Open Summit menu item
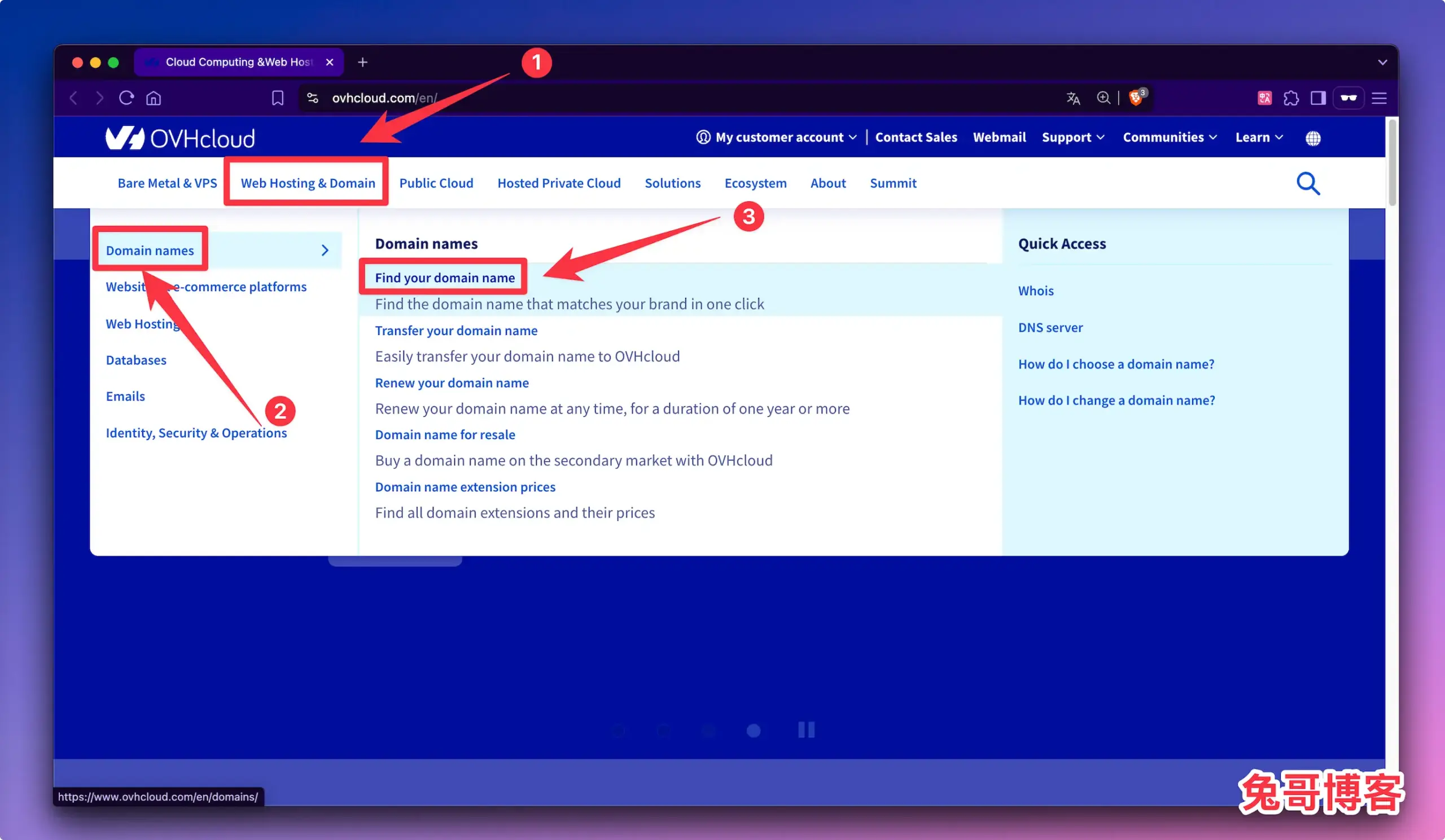1445x840 pixels. 893,183
